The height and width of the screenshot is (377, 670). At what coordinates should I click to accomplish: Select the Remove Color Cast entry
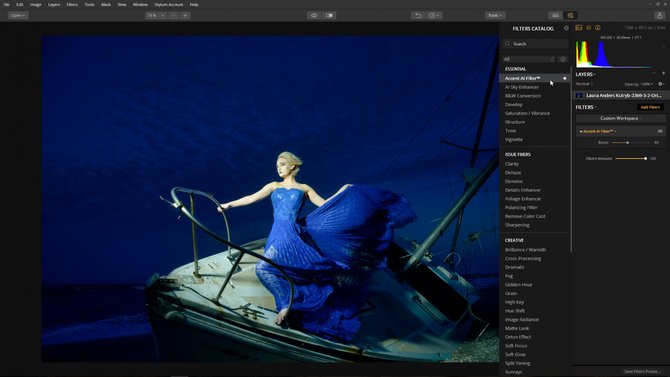[x=525, y=216]
